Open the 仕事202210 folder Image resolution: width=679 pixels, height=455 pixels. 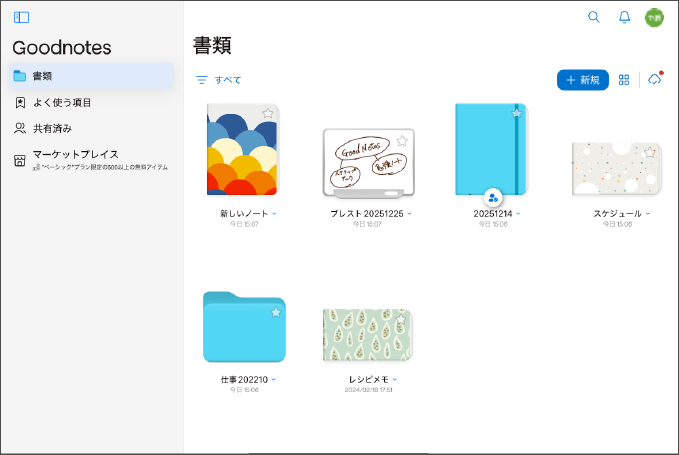click(244, 327)
